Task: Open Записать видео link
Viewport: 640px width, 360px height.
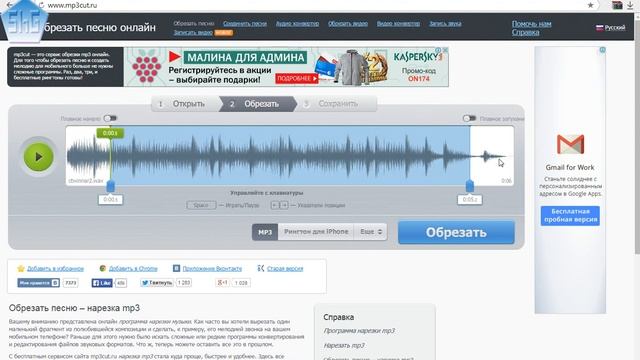Action: pos(193,33)
